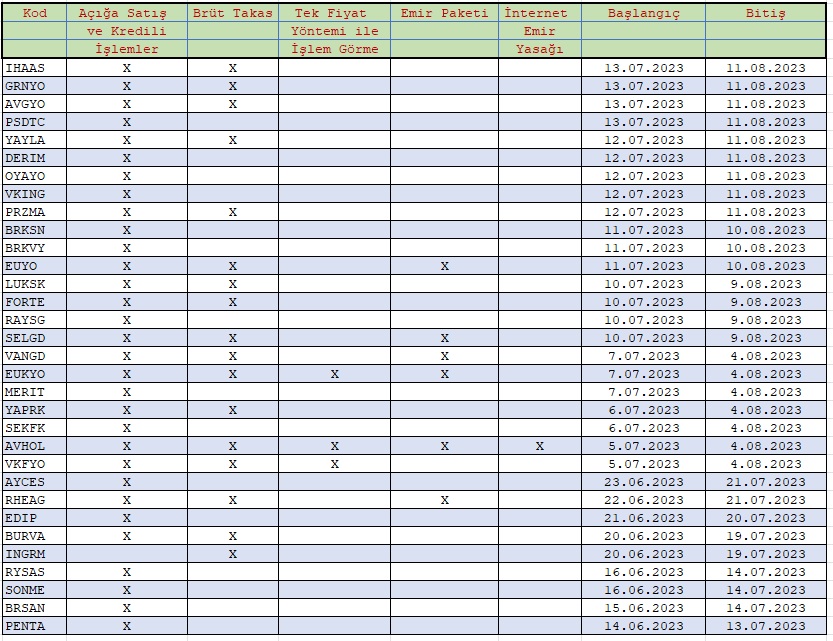Click the Kod column header
This screenshot has height=641, width=833.
(35, 14)
